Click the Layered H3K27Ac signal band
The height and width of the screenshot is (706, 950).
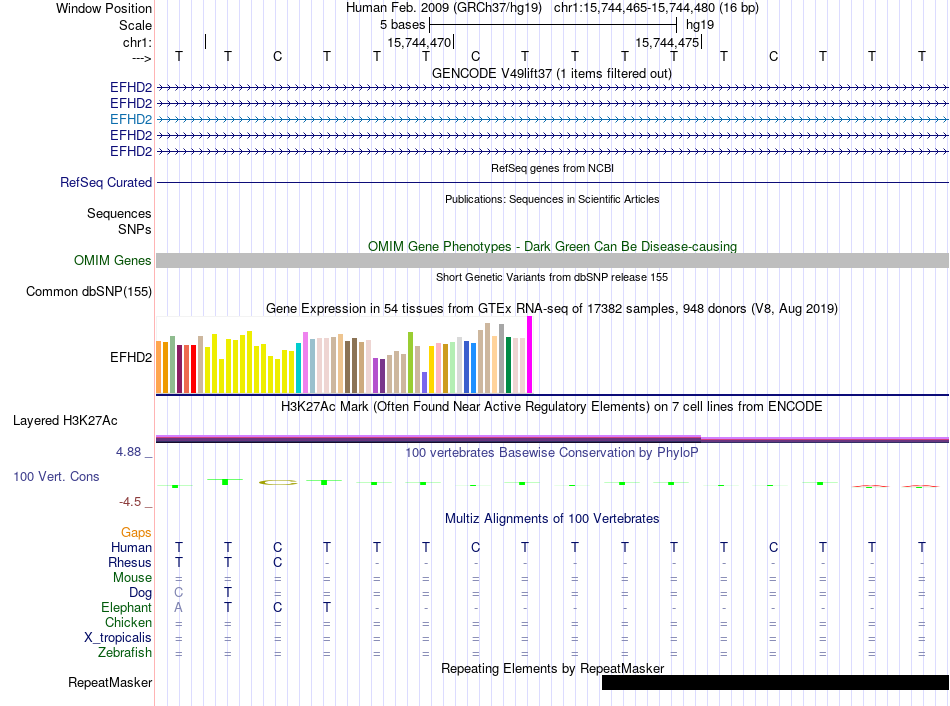(552, 439)
